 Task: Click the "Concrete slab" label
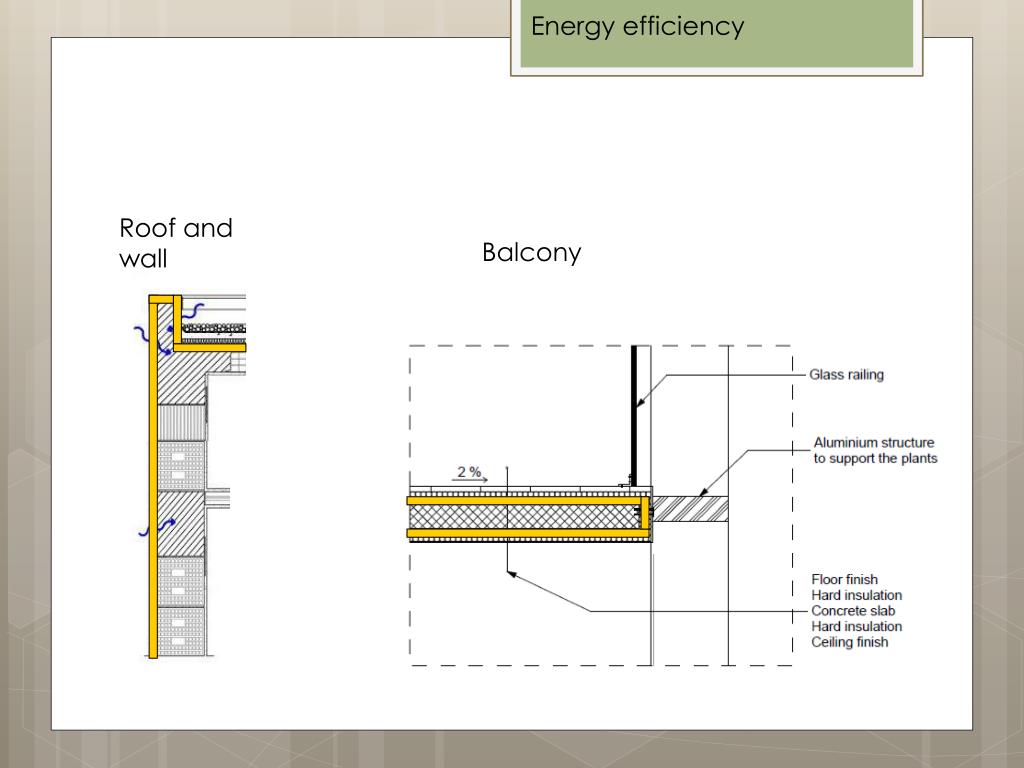point(853,611)
